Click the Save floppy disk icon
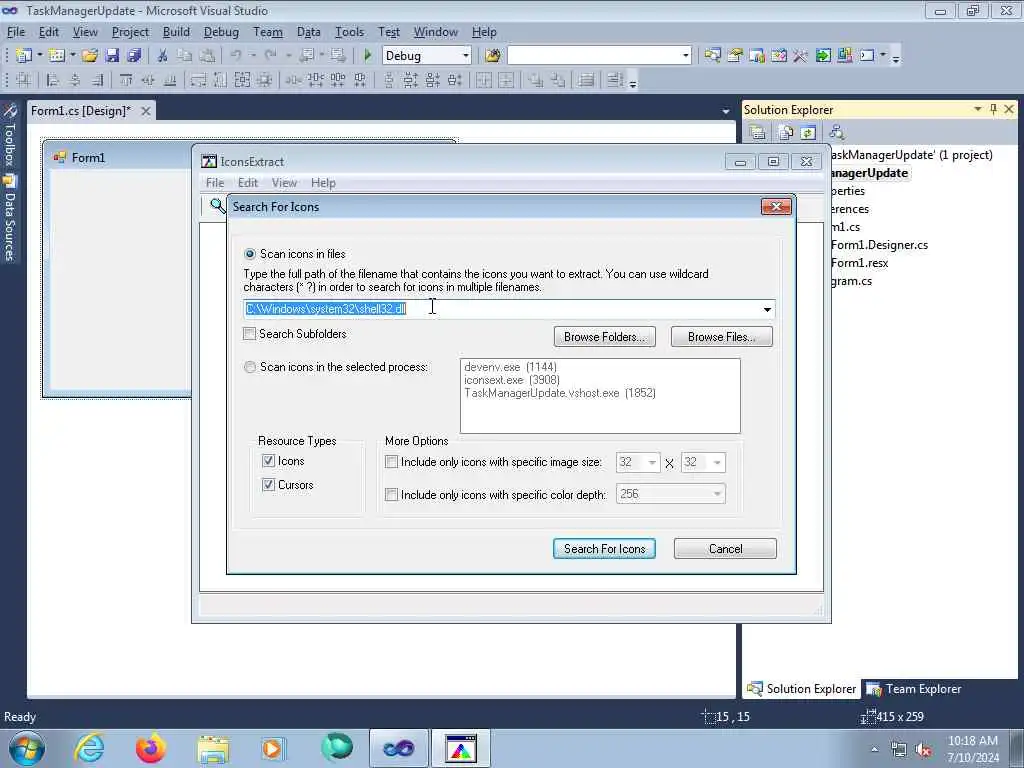The width and height of the screenshot is (1024, 768). pyautogui.click(x=112, y=56)
